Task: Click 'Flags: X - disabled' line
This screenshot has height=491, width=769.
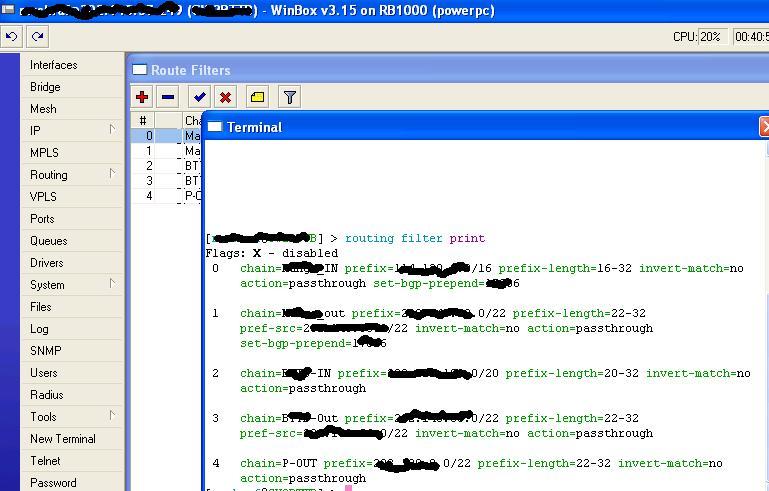Action: (272, 254)
